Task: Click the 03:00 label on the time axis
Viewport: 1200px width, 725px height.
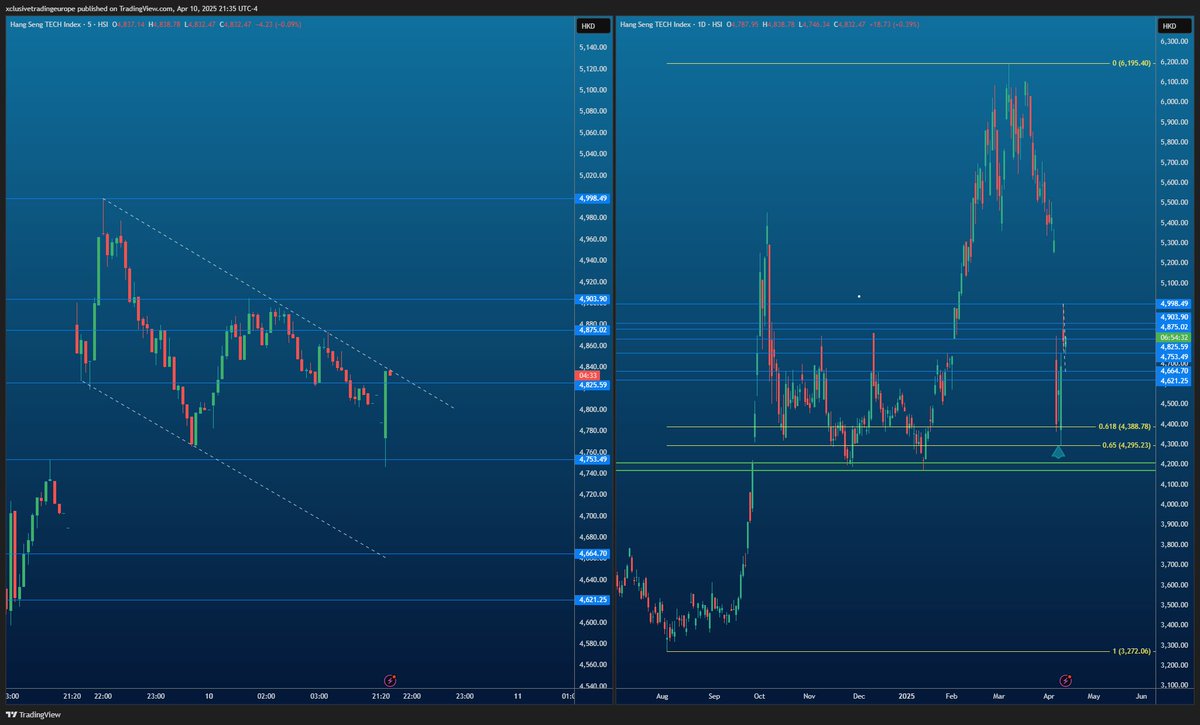Action: coord(320,696)
